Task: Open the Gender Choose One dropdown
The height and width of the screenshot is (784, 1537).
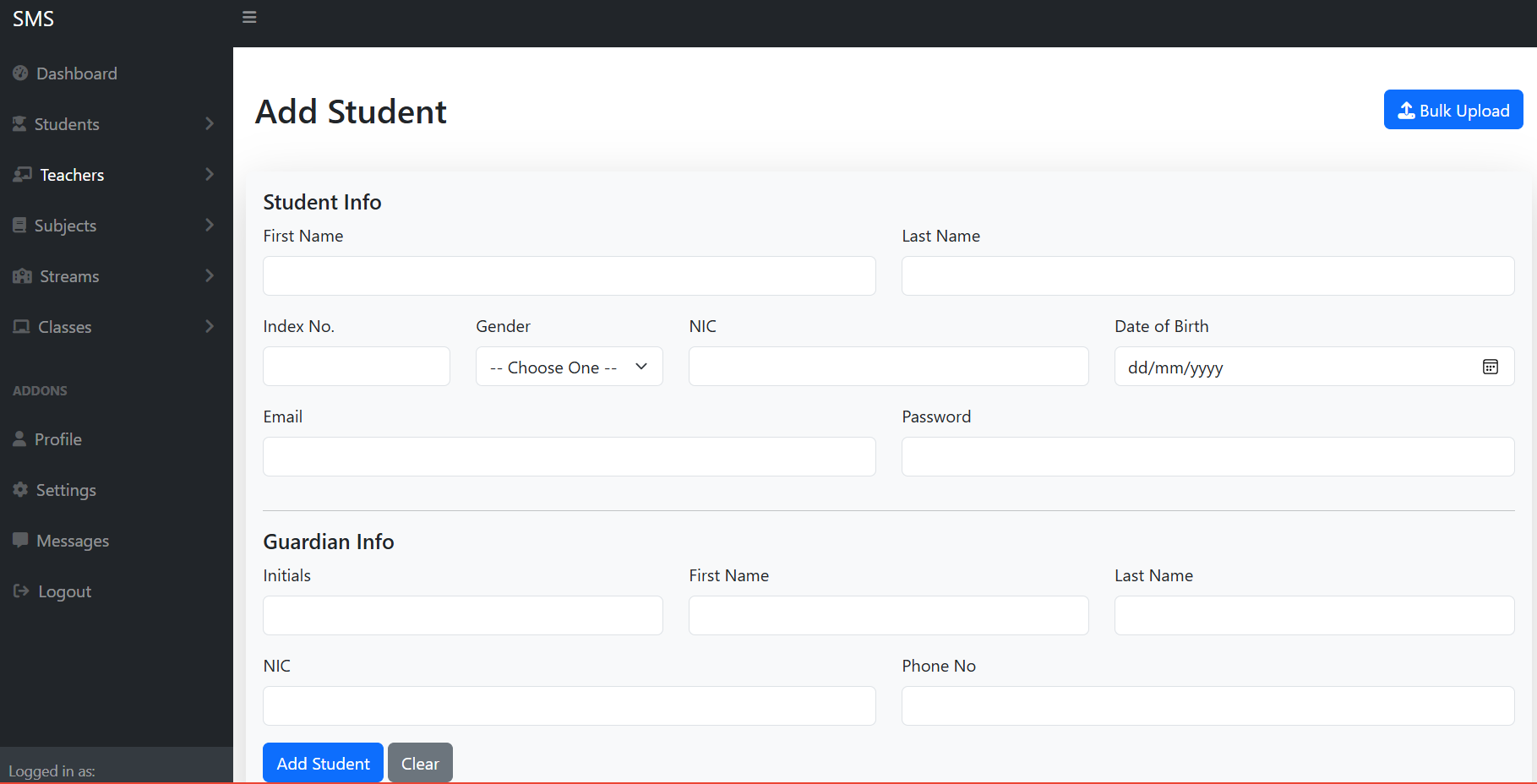Action: coord(569,367)
